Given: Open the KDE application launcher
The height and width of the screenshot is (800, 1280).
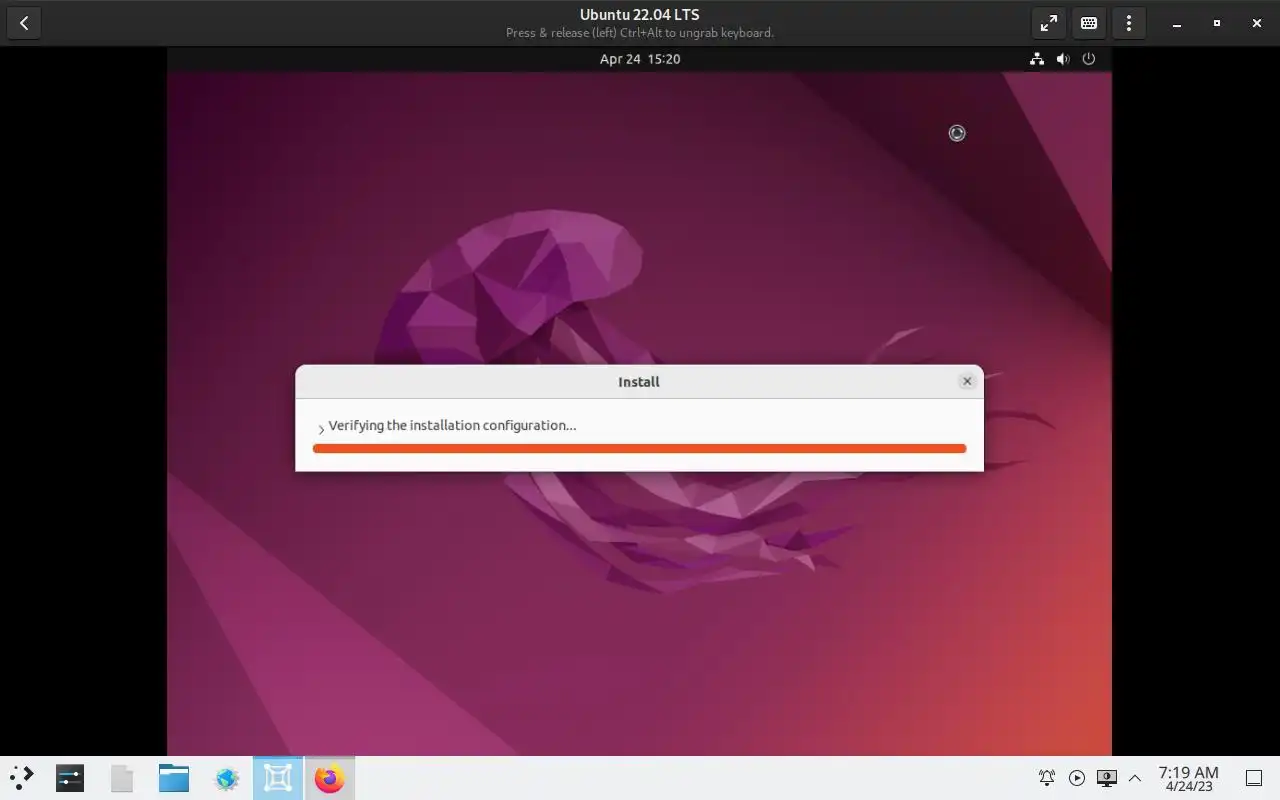Looking at the screenshot, I should (22, 778).
